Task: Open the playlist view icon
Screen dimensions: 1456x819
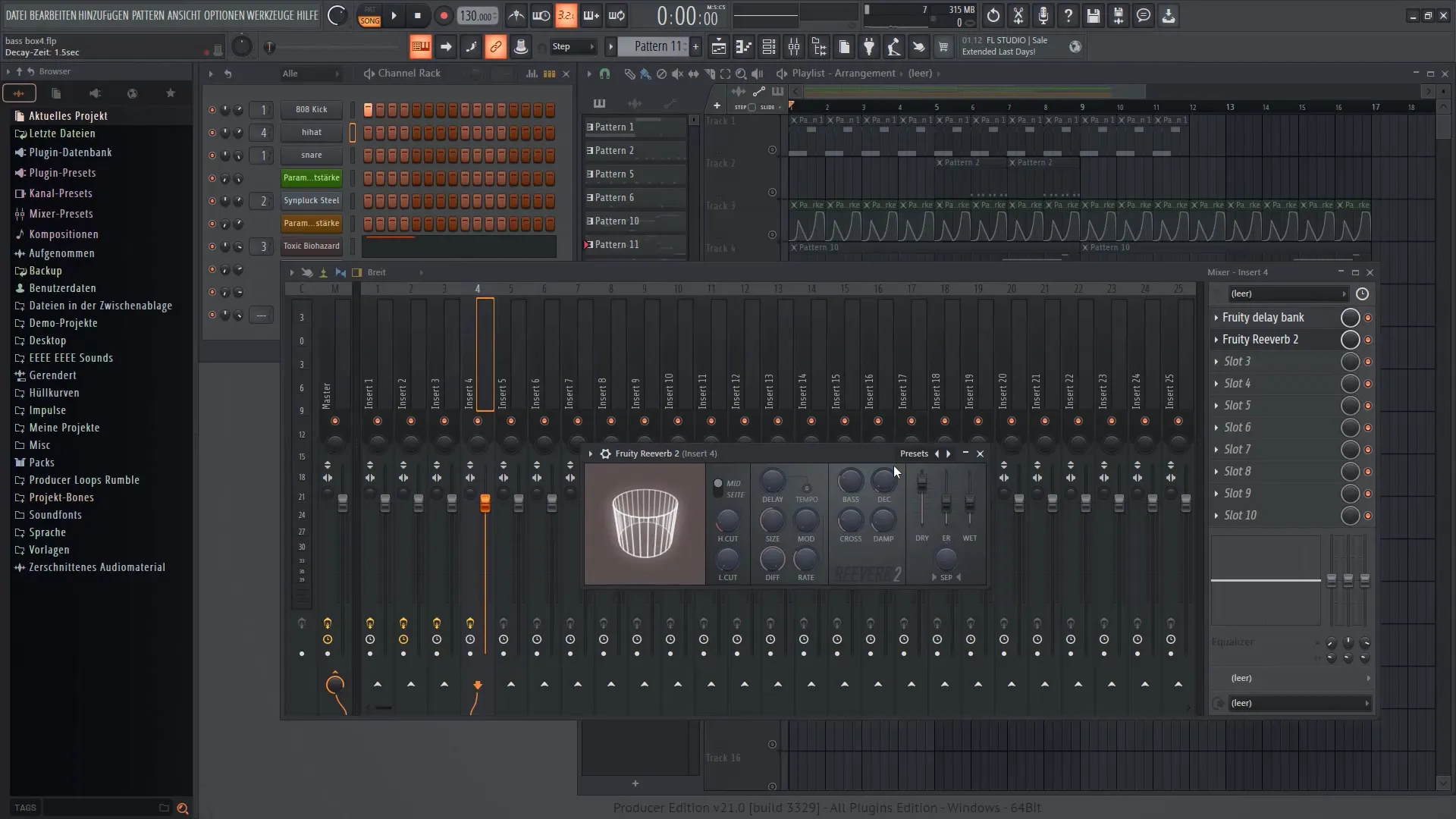Action: point(719,47)
